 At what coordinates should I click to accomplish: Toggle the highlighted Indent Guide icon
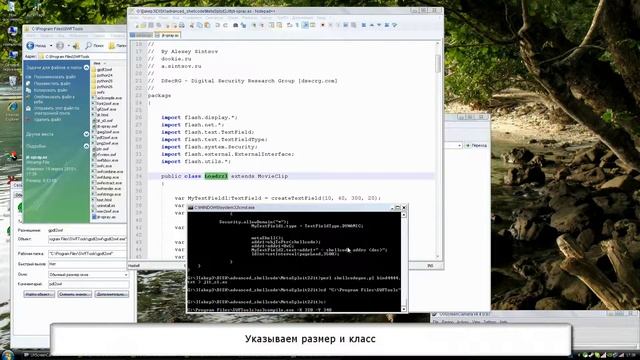305,25
